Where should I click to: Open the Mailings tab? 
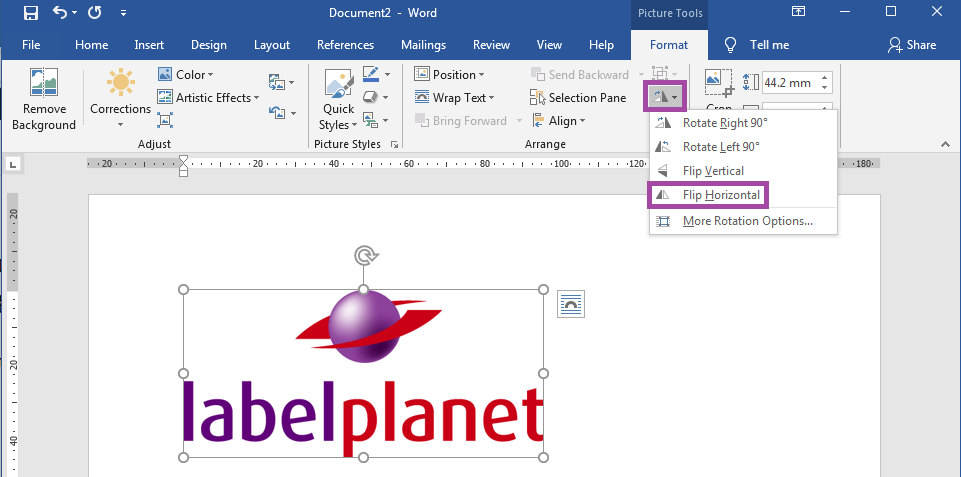tap(424, 45)
